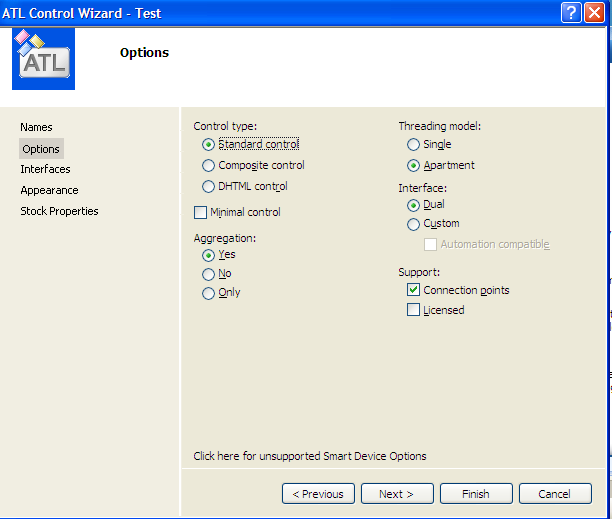
Task: Select Single threading model
Action: 413,145
